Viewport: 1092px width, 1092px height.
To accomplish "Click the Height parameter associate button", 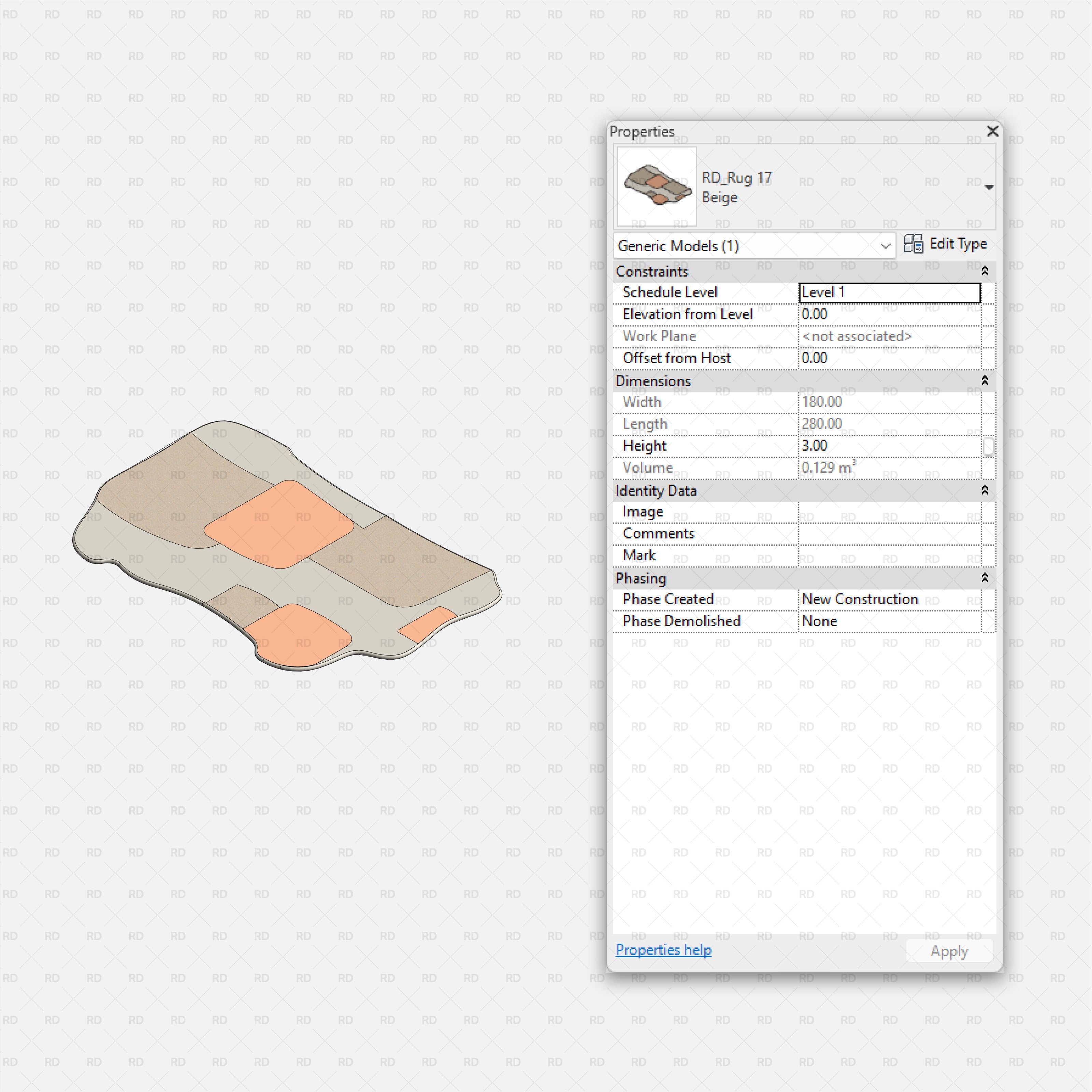I will 988,446.
